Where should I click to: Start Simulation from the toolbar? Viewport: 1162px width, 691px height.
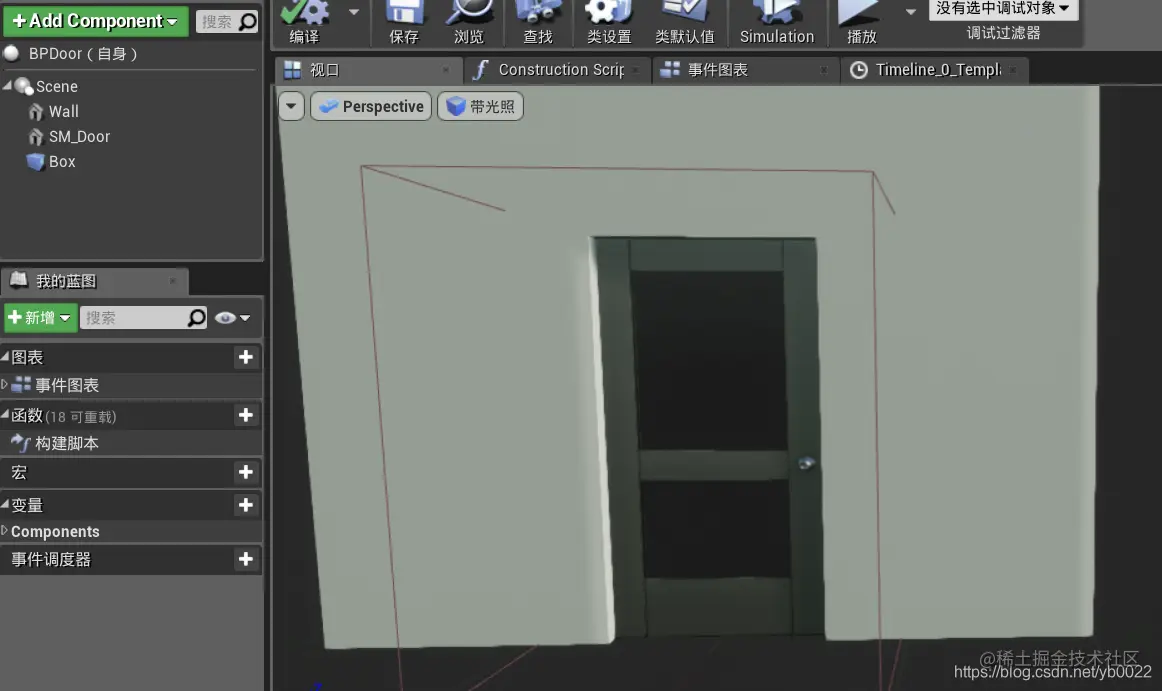coord(777,22)
